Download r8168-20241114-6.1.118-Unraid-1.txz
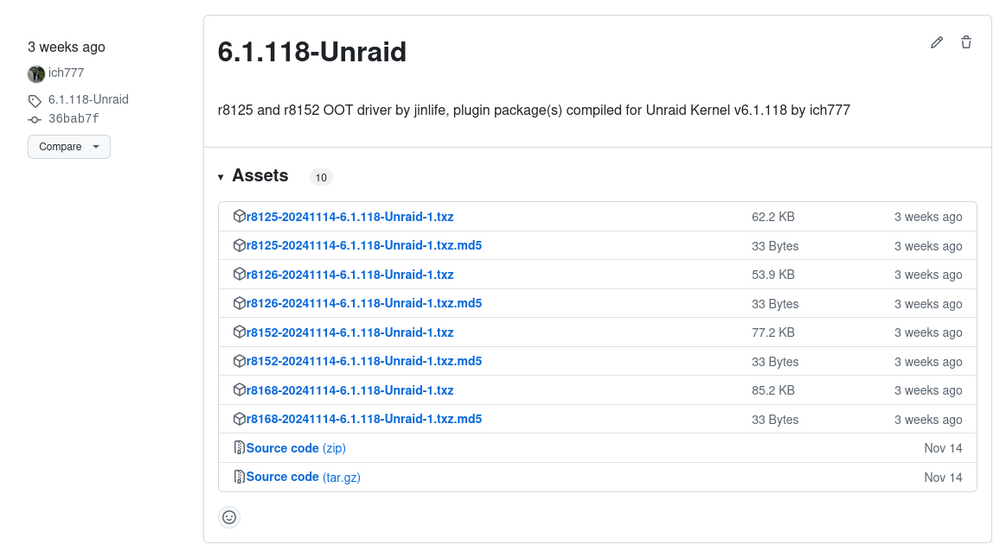This screenshot has height=557, width=1000. (x=350, y=390)
